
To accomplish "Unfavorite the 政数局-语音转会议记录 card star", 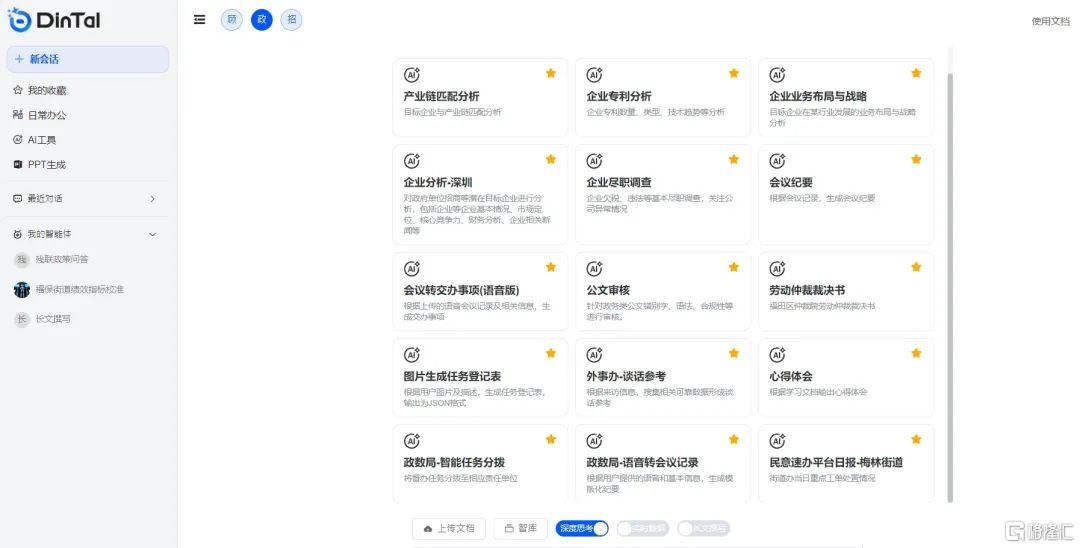I will click(734, 439).
